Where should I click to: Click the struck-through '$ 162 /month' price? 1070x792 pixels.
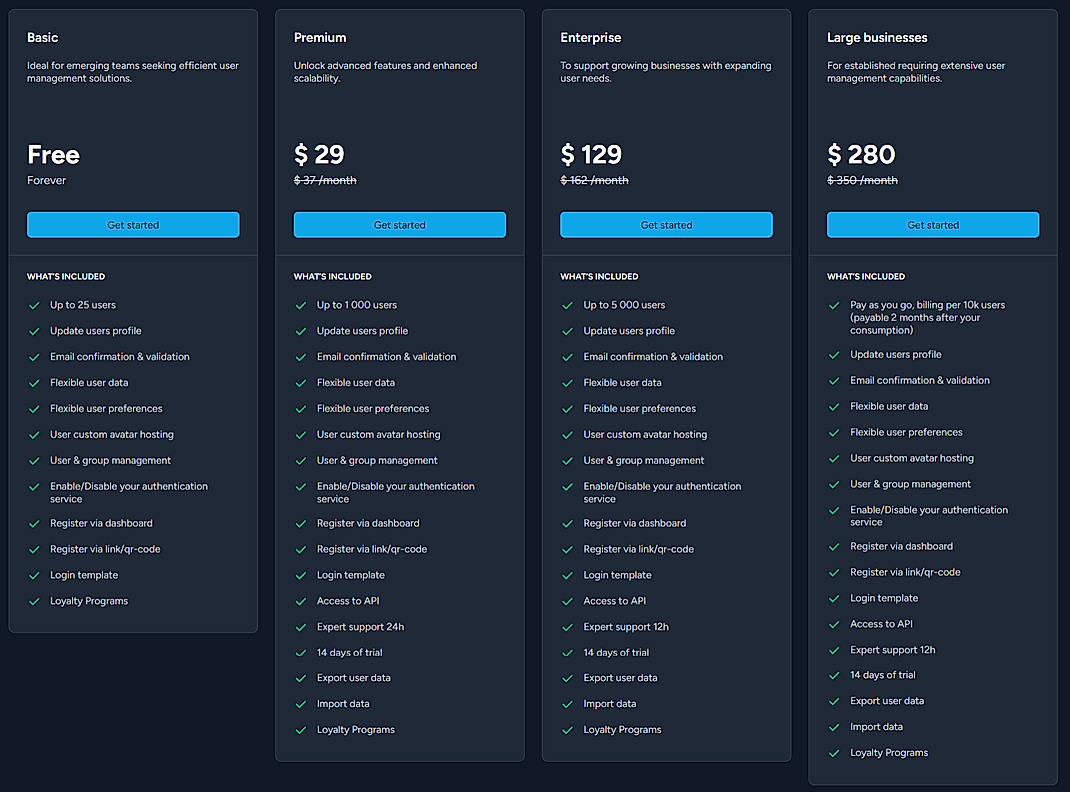coord(594,180)
